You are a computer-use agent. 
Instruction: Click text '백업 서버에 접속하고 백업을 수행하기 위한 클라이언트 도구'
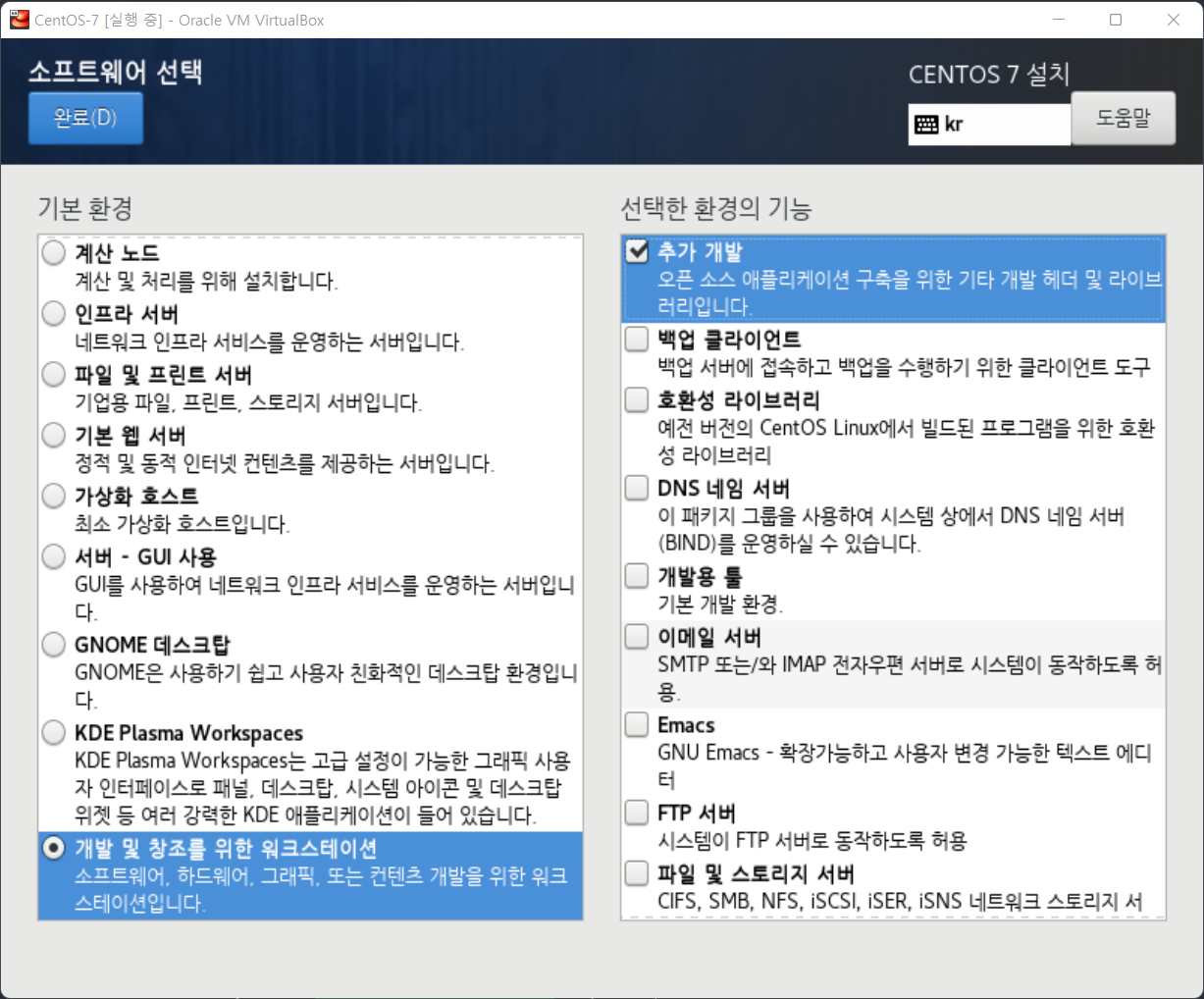tap(904, 367)
